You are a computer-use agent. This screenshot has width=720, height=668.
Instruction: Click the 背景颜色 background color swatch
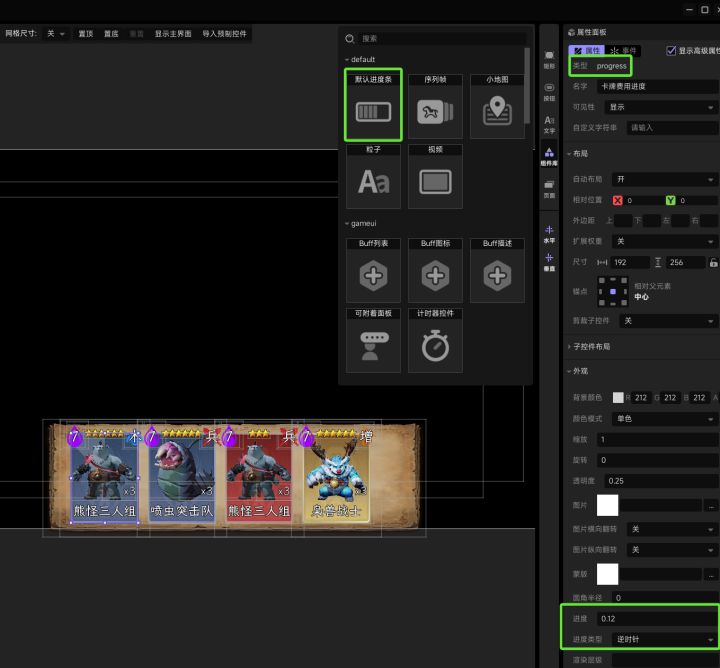pos(619,397)
